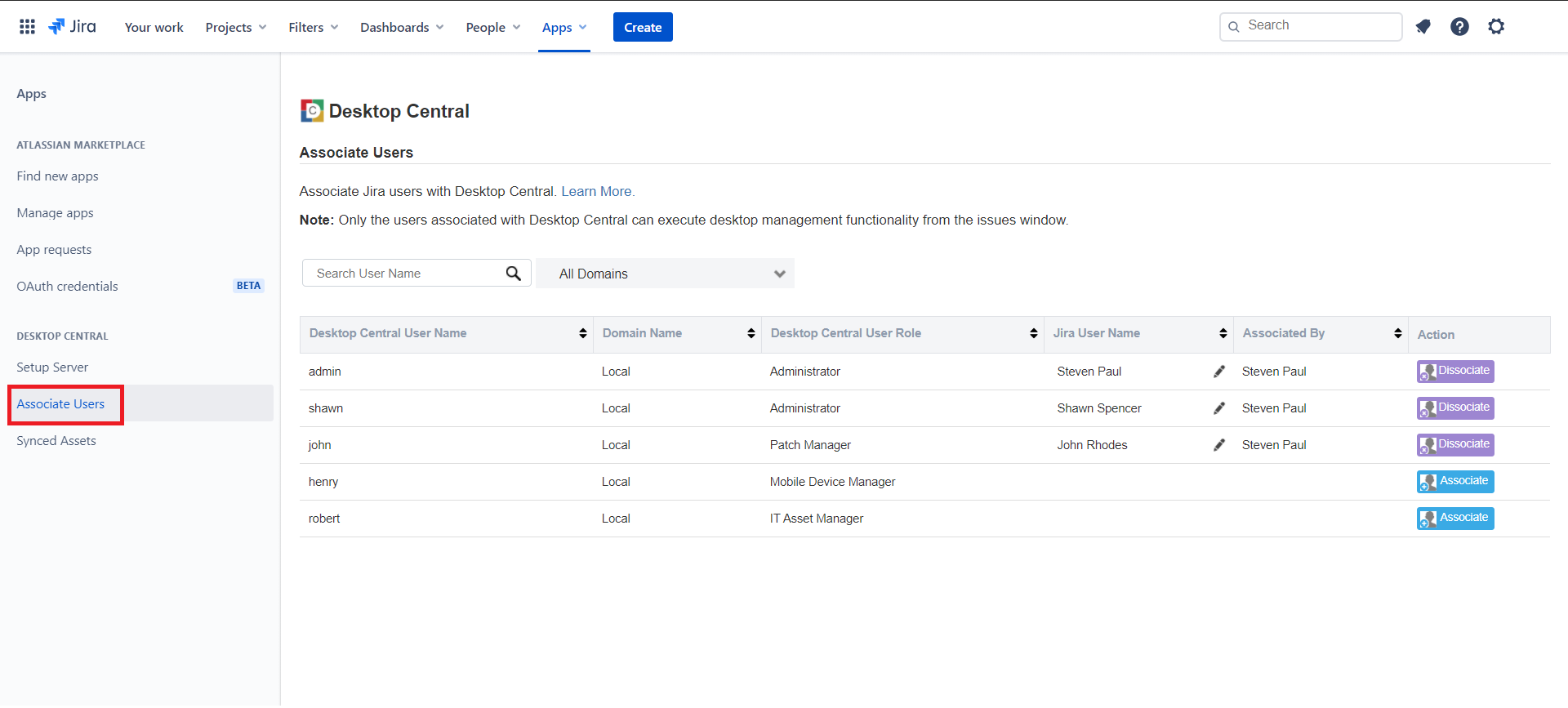Open Synced Assets in sidebar
Image resolution: width=1568 pixels, height=708 pixels.
coord(56,441)
